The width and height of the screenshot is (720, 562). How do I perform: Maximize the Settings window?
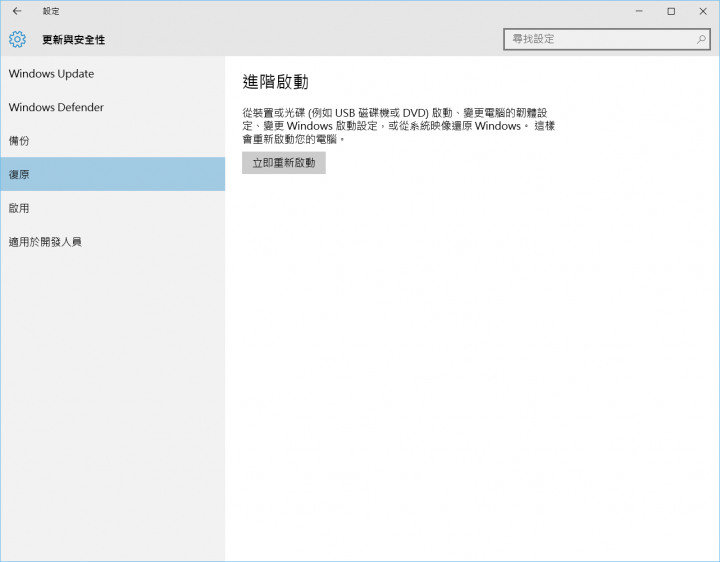click(x=671, y=11)
